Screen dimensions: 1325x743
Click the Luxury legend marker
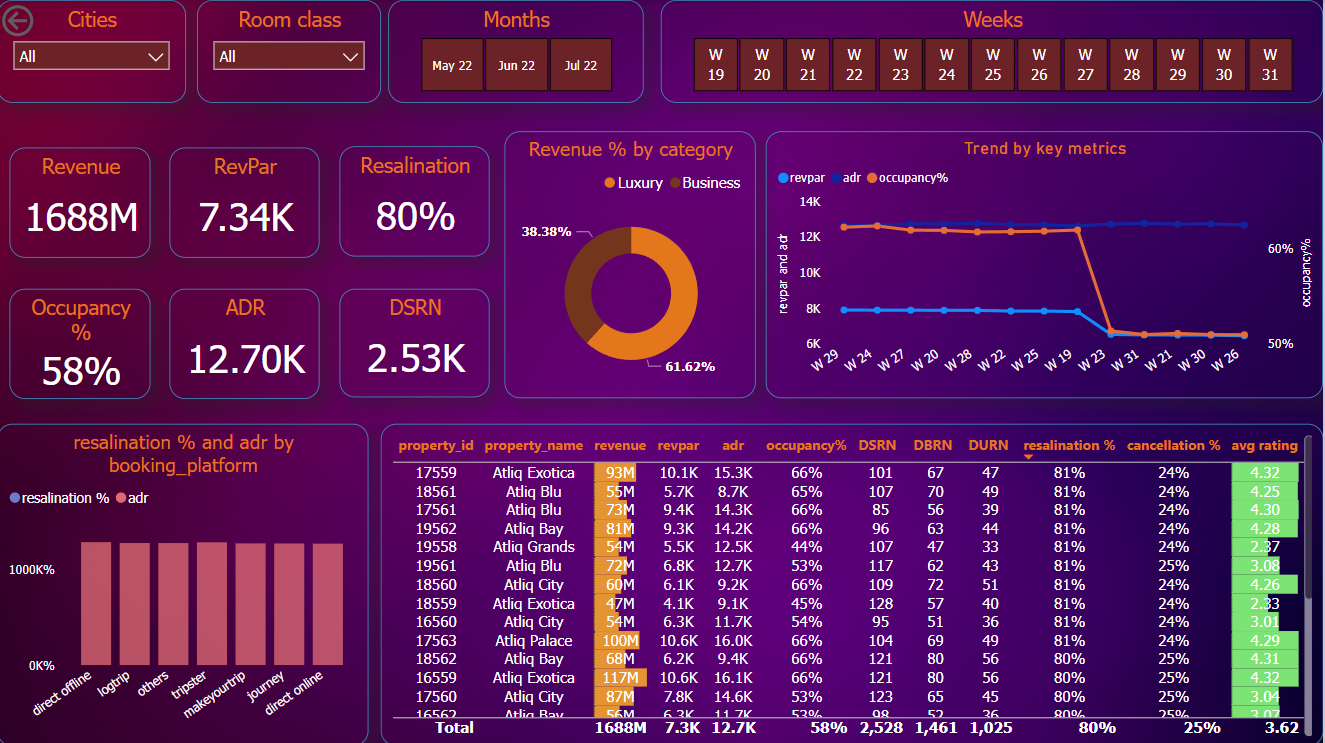610,183
